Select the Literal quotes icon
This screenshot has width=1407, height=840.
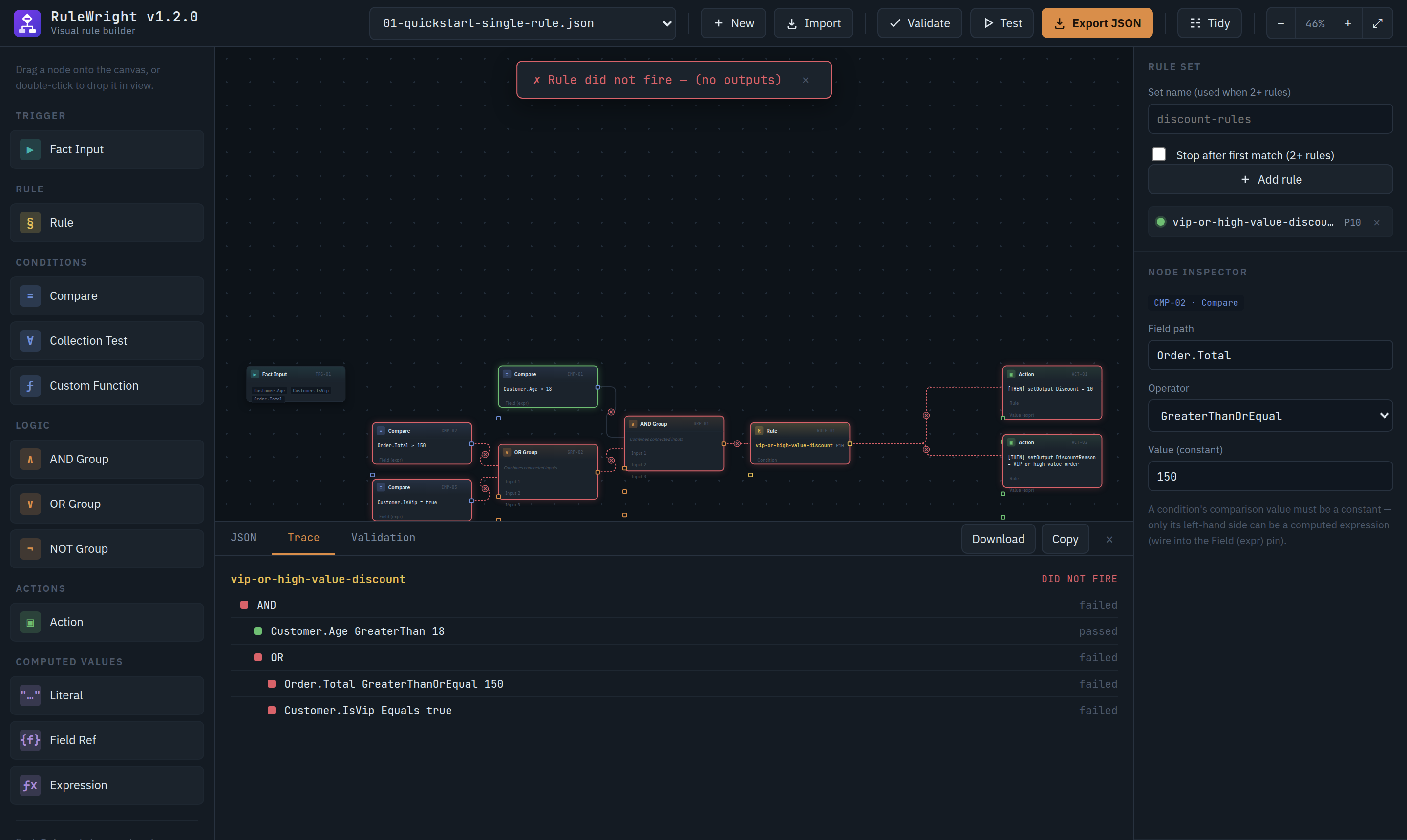30,695
